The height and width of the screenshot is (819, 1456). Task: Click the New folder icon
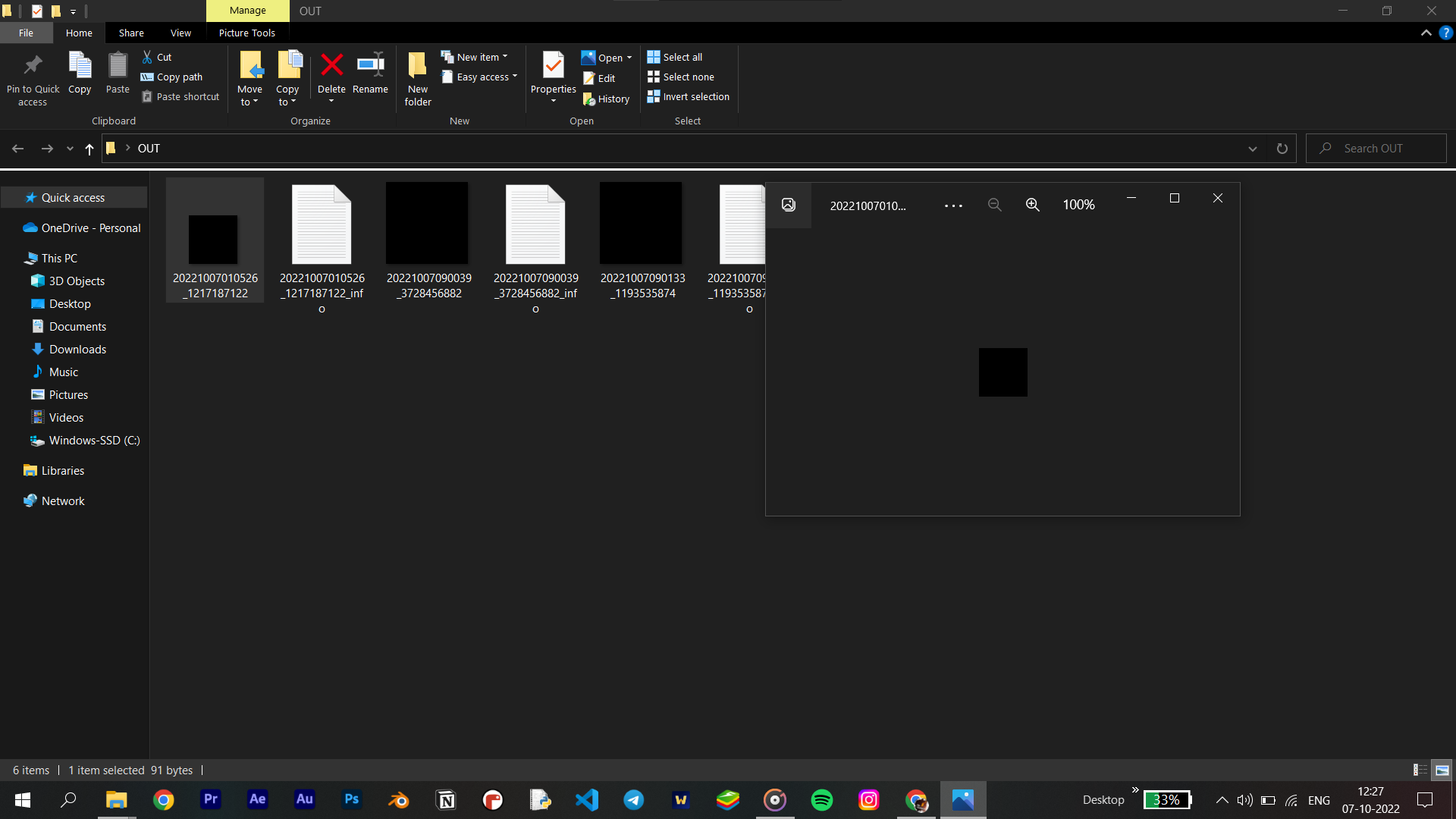[x=417, y=66]
